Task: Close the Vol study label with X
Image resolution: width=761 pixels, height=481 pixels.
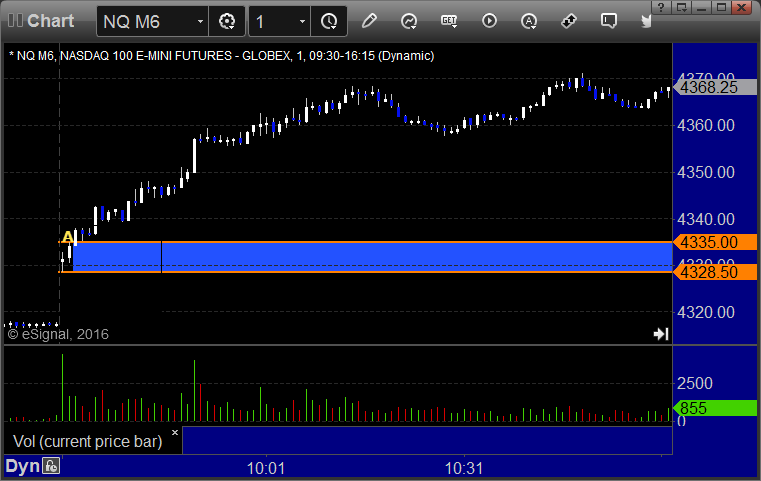Action: [175, 432]
